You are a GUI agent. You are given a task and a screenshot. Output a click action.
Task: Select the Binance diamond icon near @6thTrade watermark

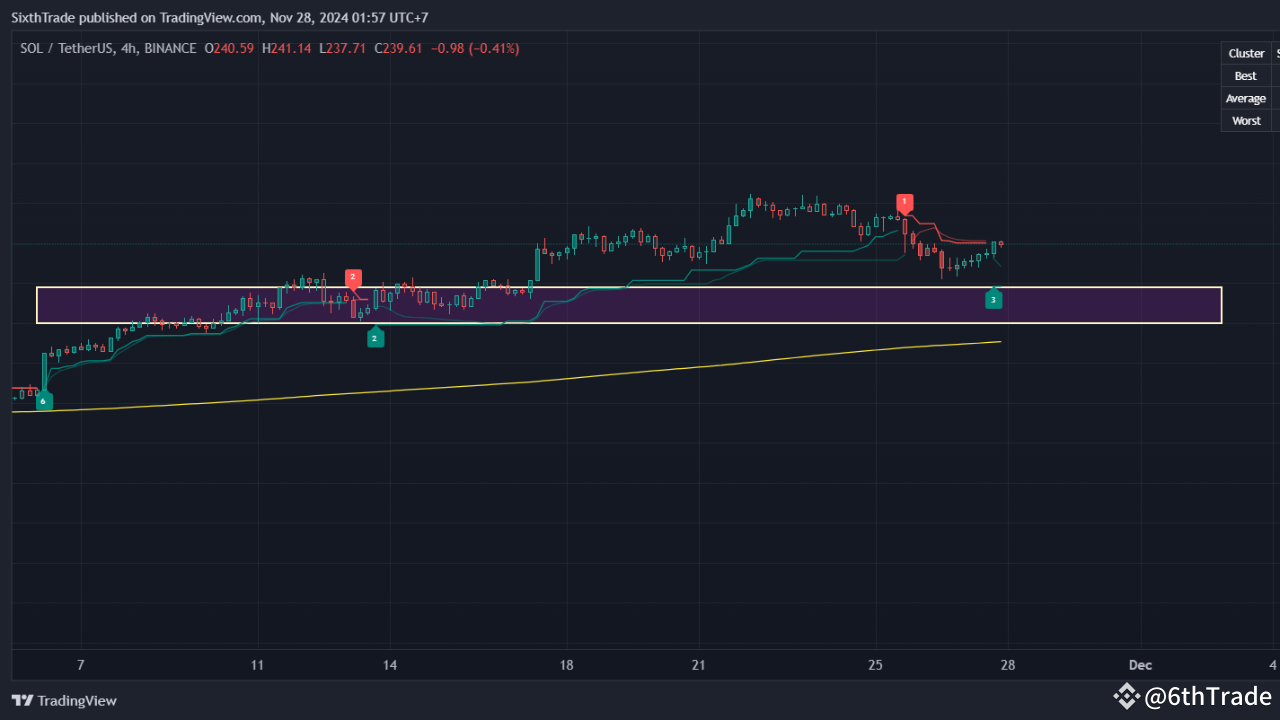click(1126, 696)
